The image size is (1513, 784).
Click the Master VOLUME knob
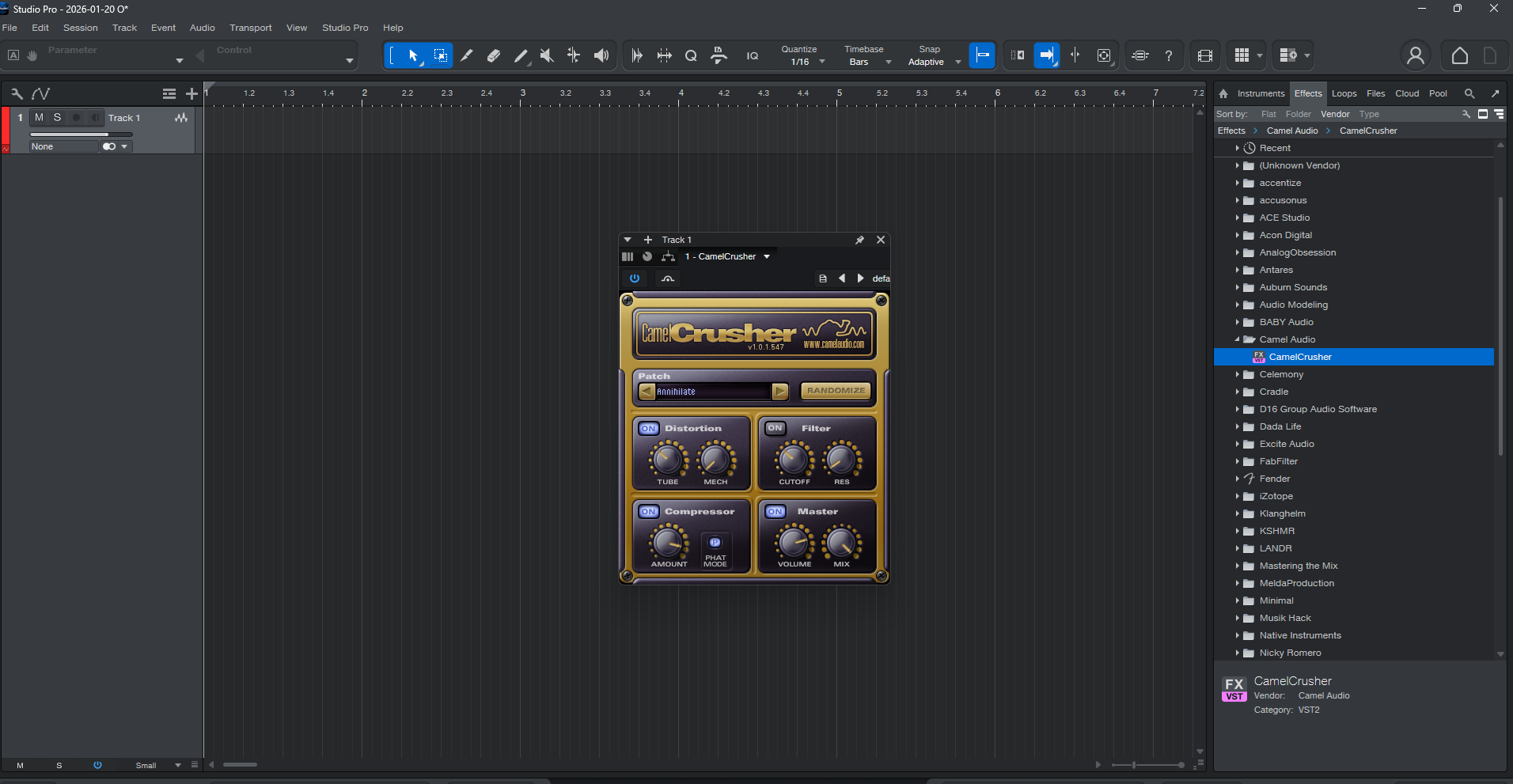point(794,543)
